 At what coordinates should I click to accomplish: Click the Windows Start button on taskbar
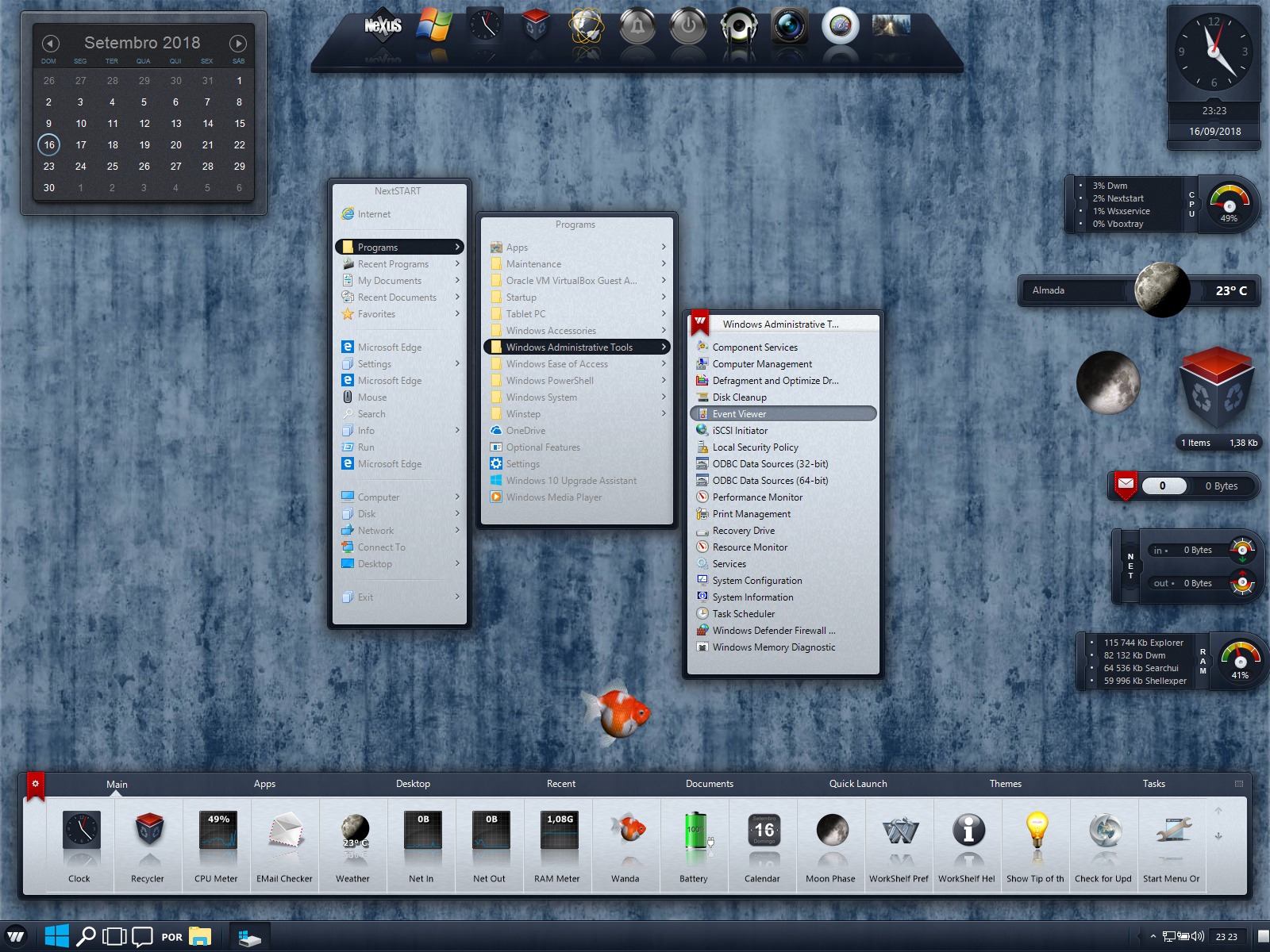pos(56,936)
